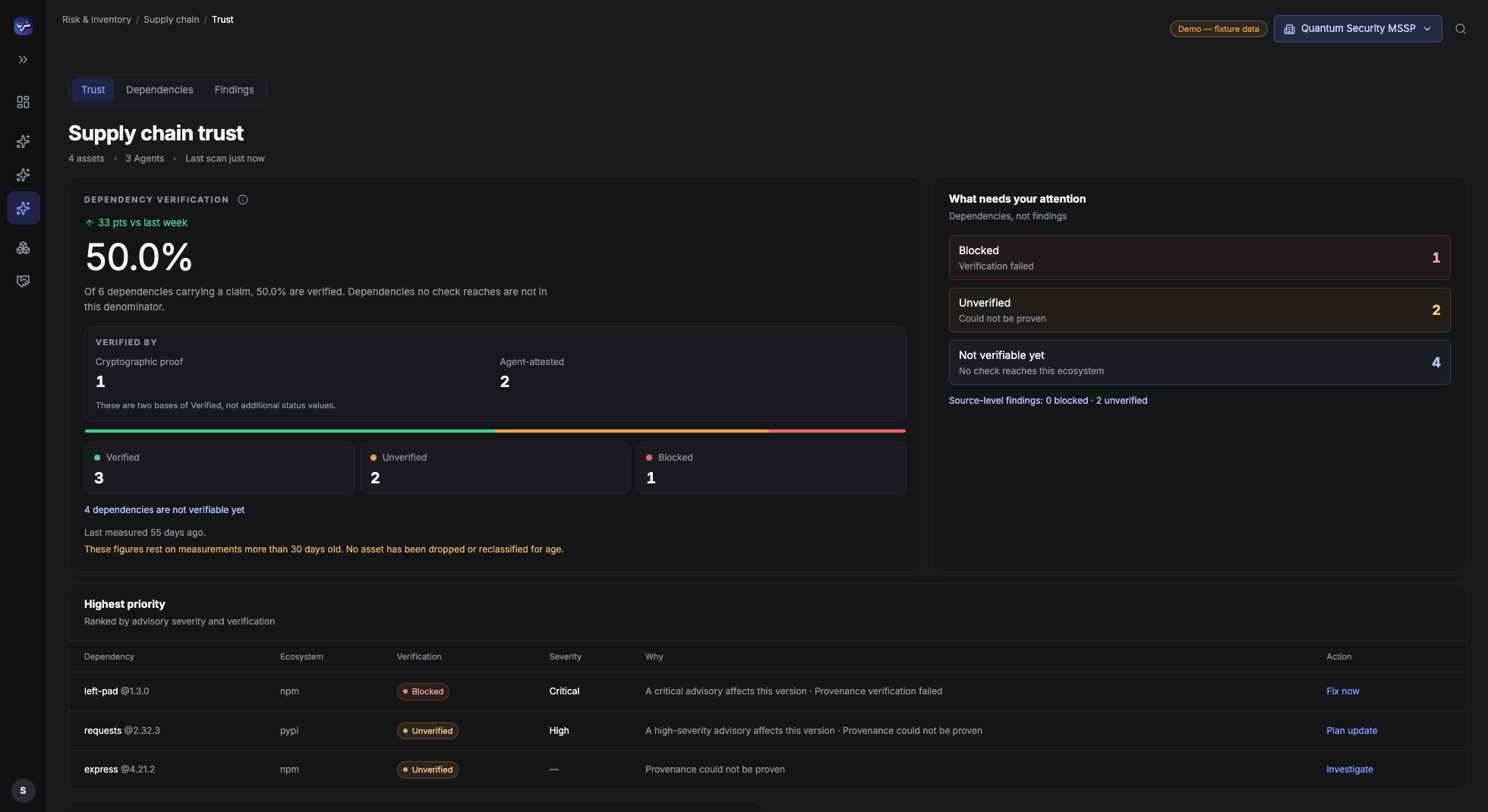
Task: Click the info icon beside Dependency Verification
Action: [x=243, y=200]
